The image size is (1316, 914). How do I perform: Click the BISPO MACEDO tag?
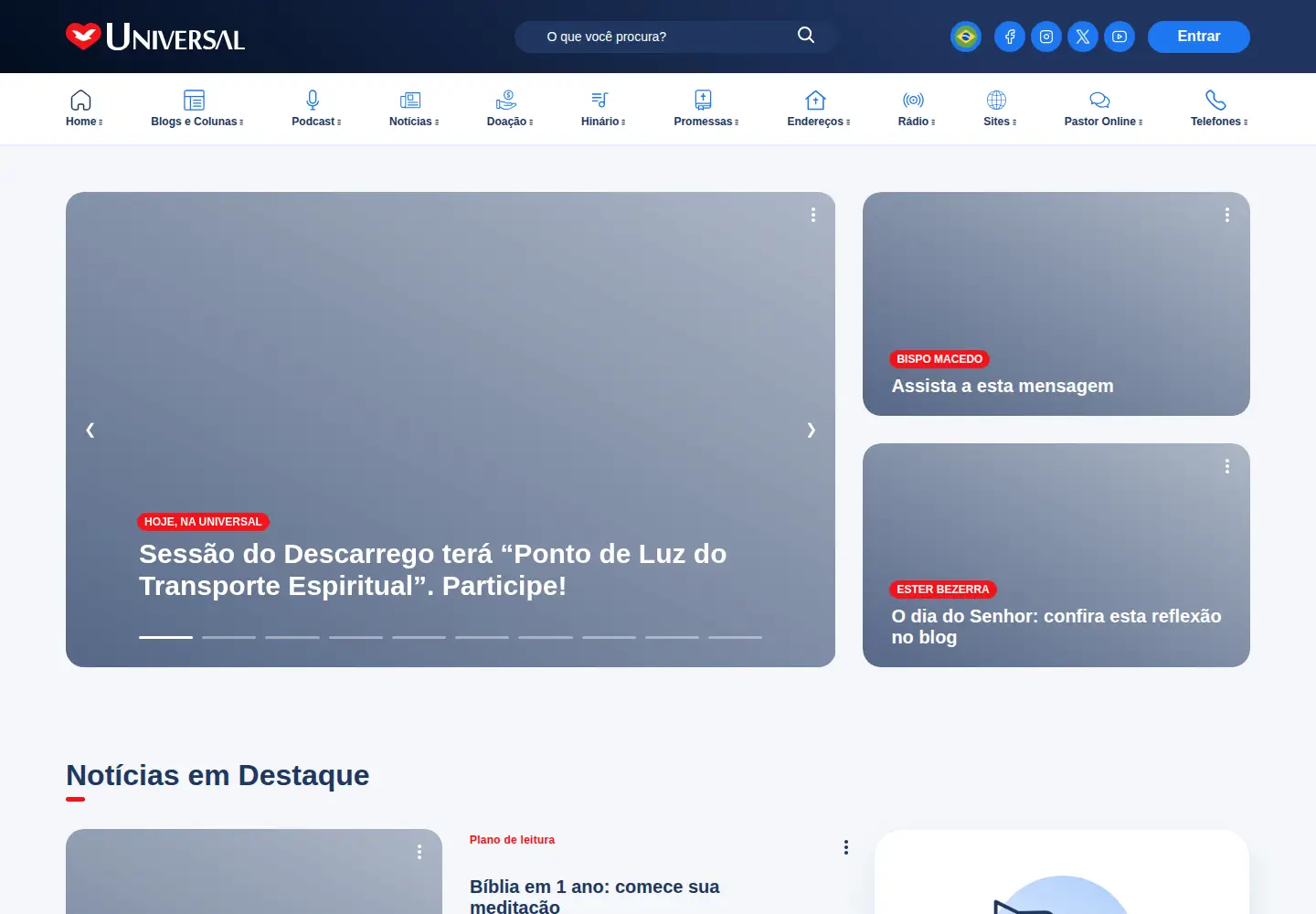939,359
